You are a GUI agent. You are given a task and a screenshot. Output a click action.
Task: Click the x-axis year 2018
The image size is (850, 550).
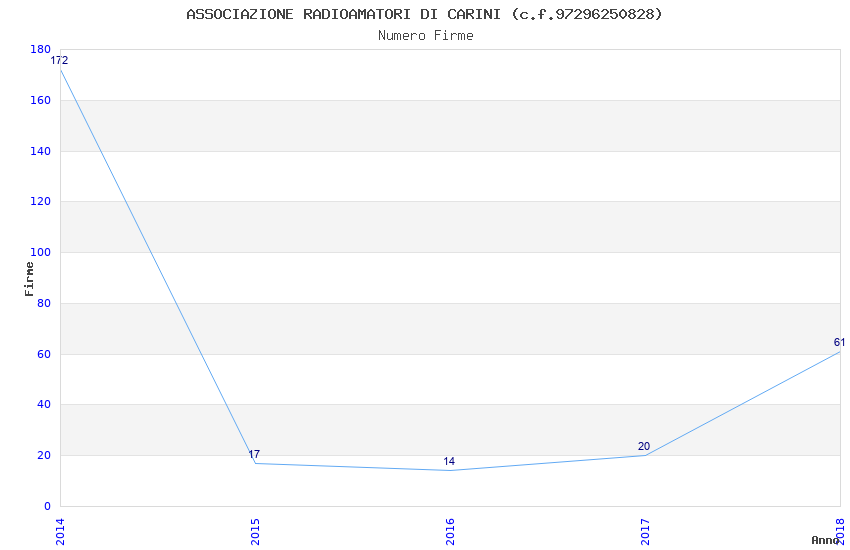840,532
